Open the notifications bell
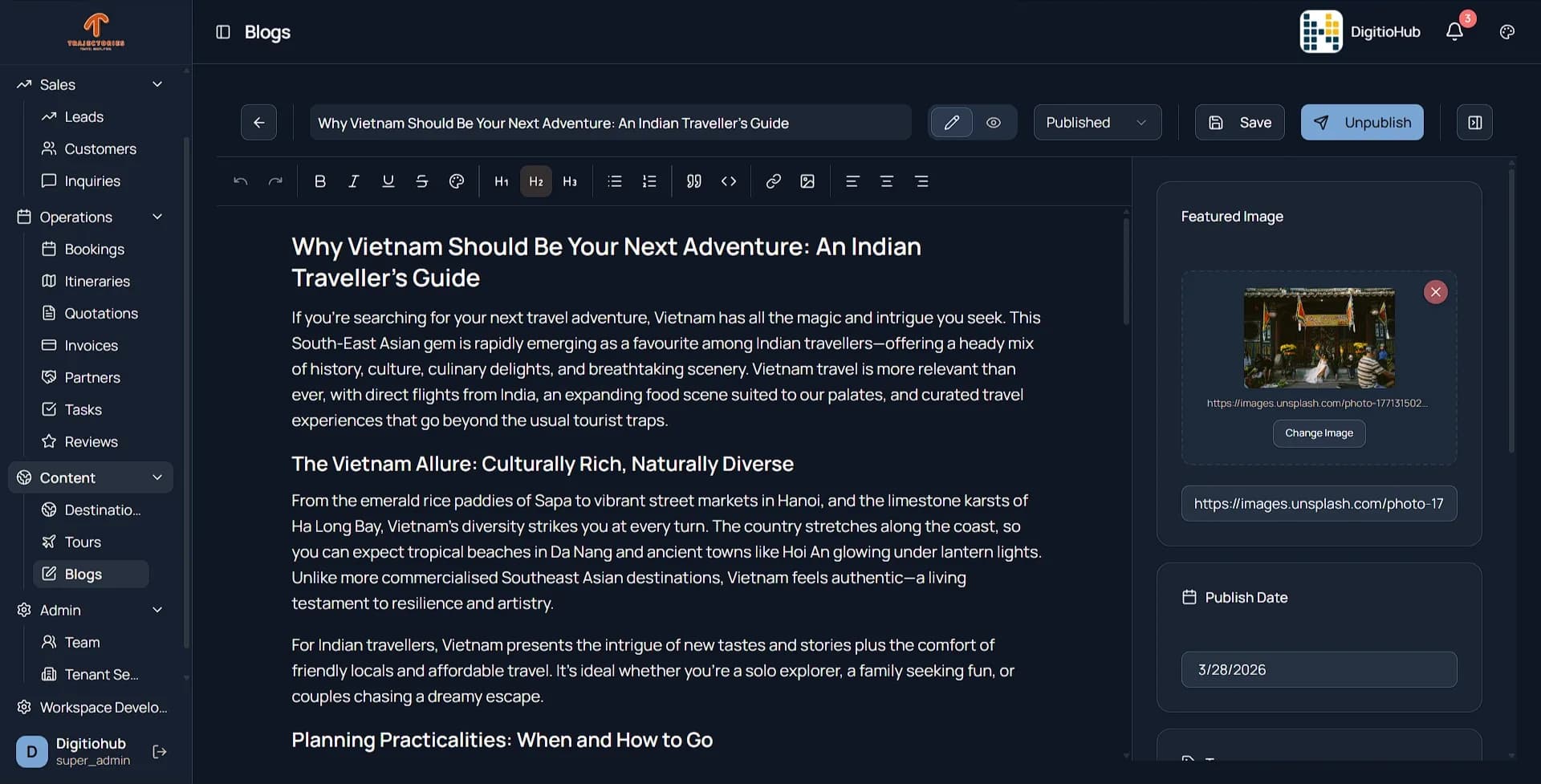1541x784 pixels. point(1454,32)
